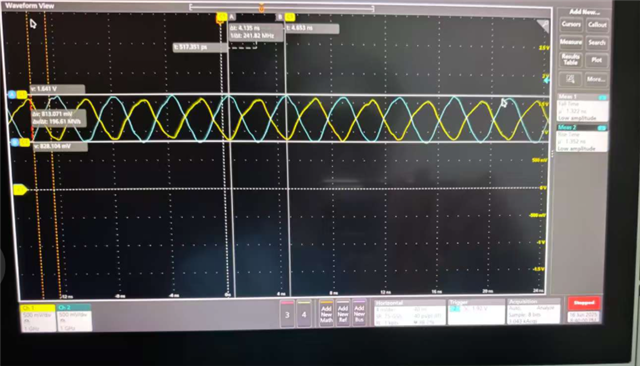Add a Results Table
The width and height of the screenshot is (640, 366).
point(571,60)
